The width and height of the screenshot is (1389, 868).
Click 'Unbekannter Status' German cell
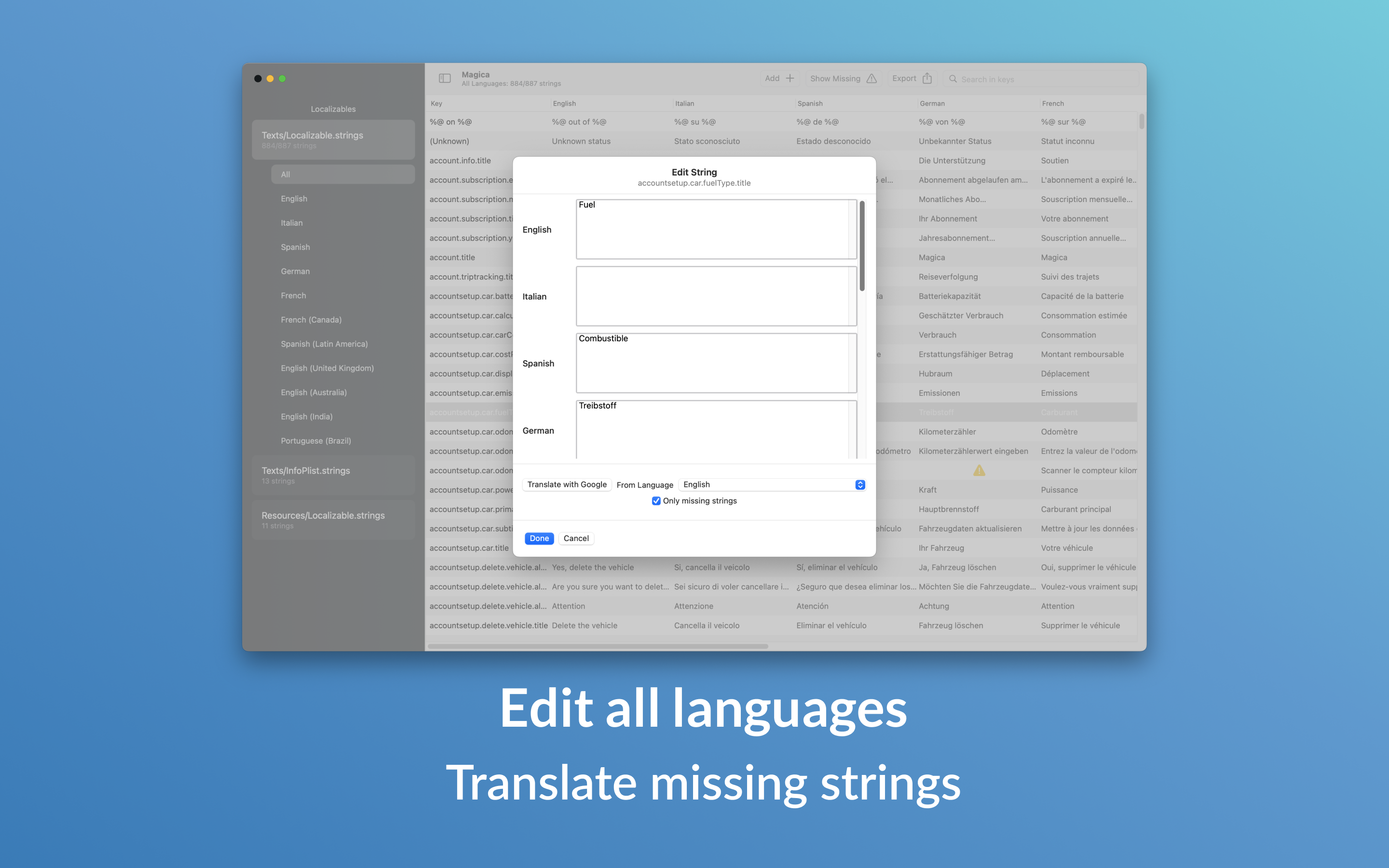point(954,141)
